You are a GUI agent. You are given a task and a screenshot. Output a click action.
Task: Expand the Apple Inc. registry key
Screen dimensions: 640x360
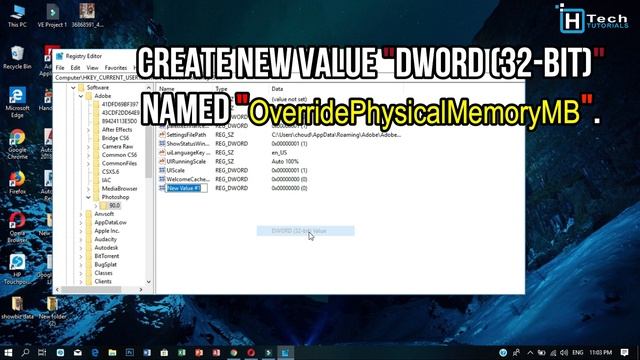(81, 231)
